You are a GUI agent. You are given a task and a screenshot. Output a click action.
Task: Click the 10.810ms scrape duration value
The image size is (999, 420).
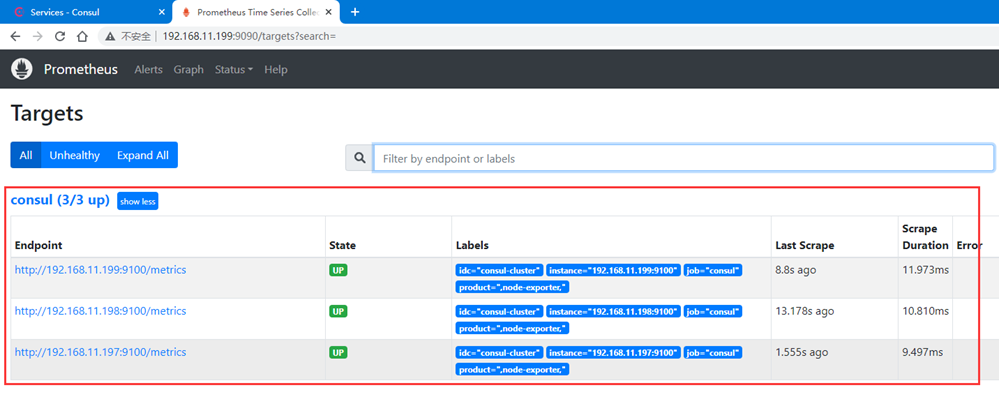[926, 312]
